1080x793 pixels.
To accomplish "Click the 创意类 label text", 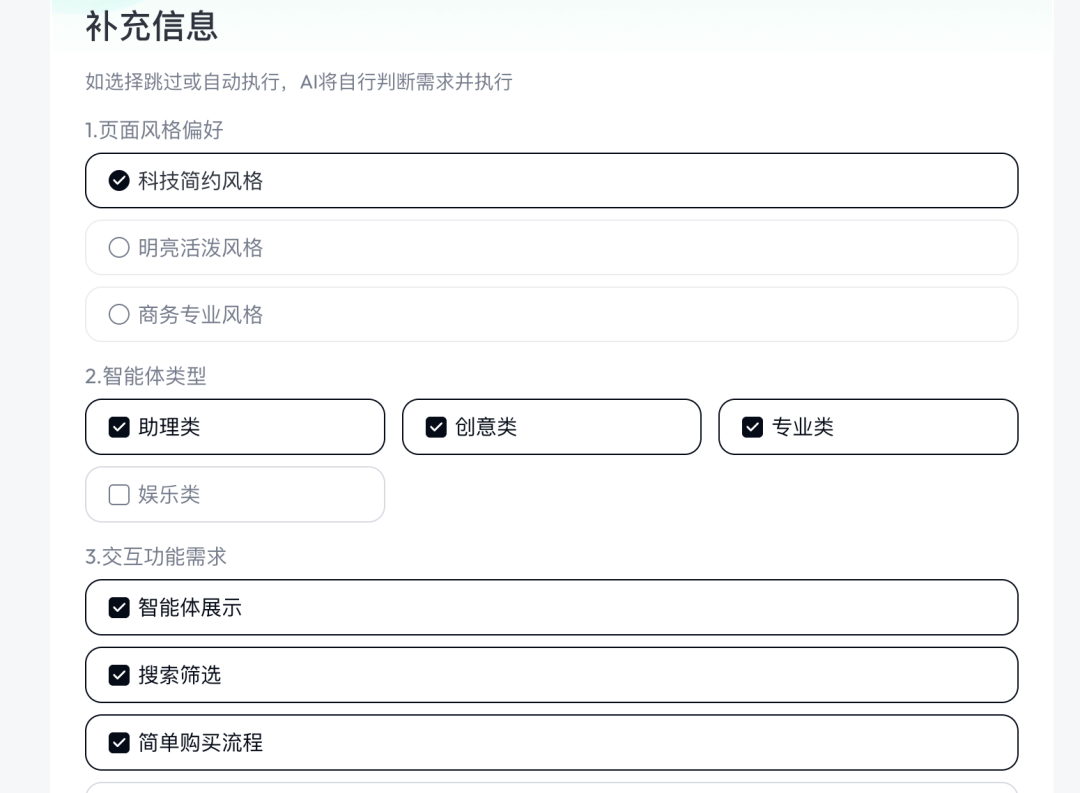I will click(x=486, y=427).
